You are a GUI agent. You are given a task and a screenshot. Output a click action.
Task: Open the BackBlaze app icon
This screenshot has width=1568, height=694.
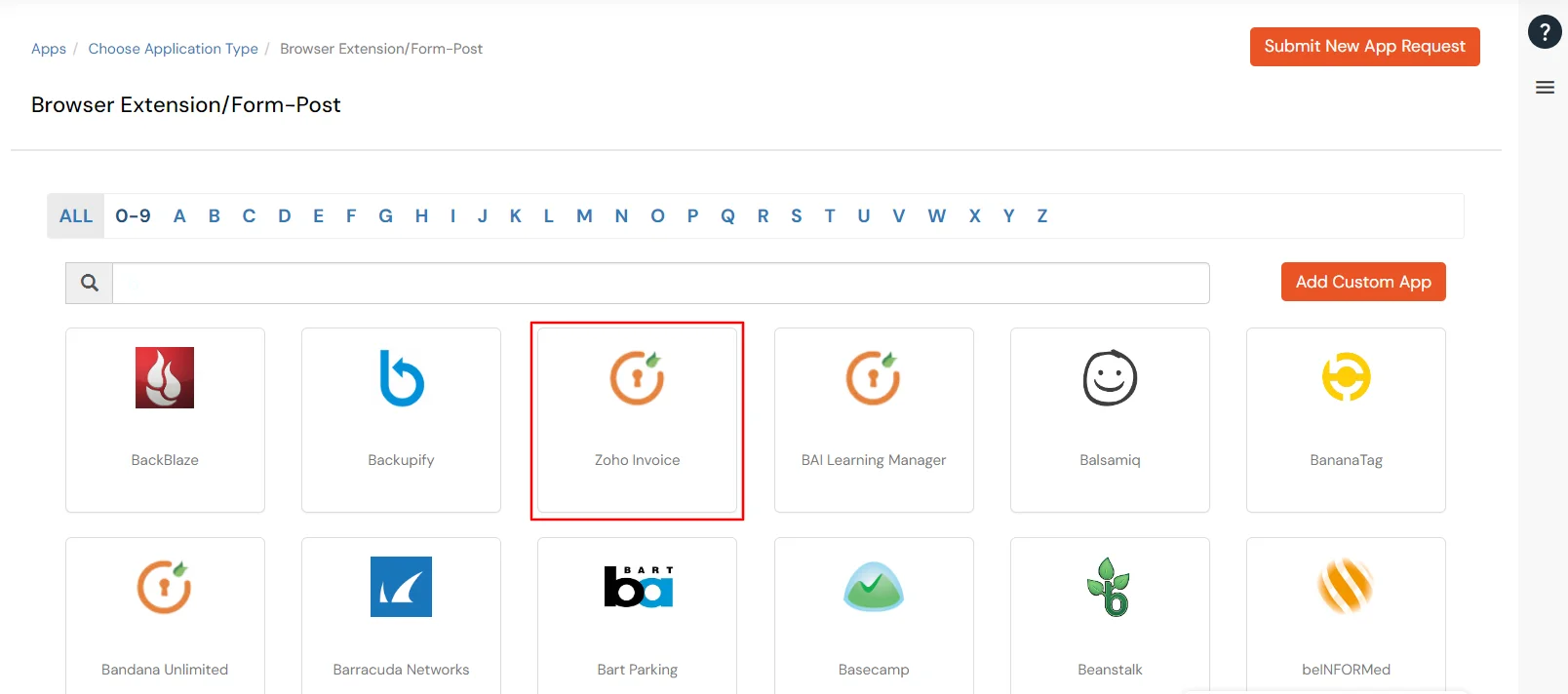click(x=165, y=377)
